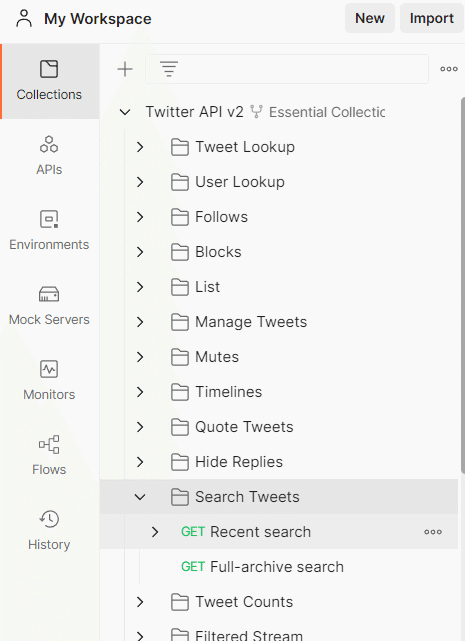Click the New button

[x=370, y=18]
